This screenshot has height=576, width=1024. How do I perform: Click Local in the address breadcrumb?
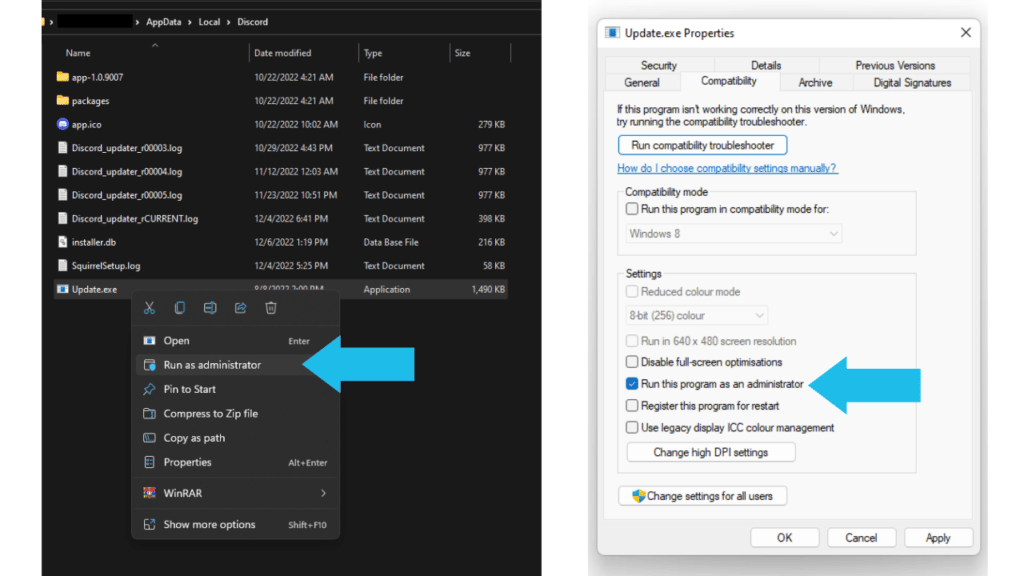coord(209,22)
